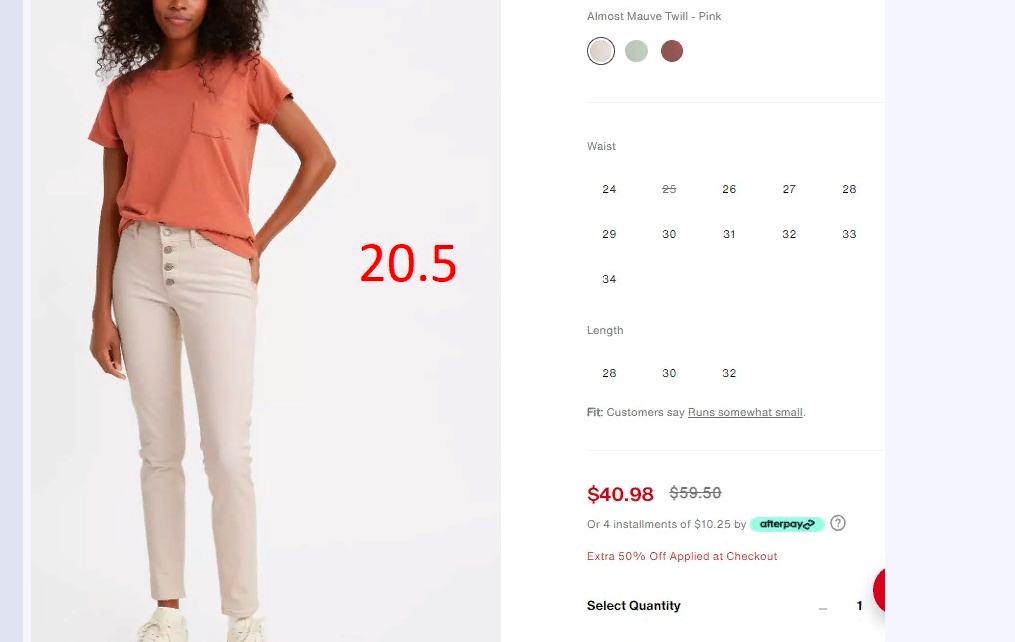The height and width of the screenshot is (642, 1015).
Task: Pick waist size 31
Action: (729, 234)
